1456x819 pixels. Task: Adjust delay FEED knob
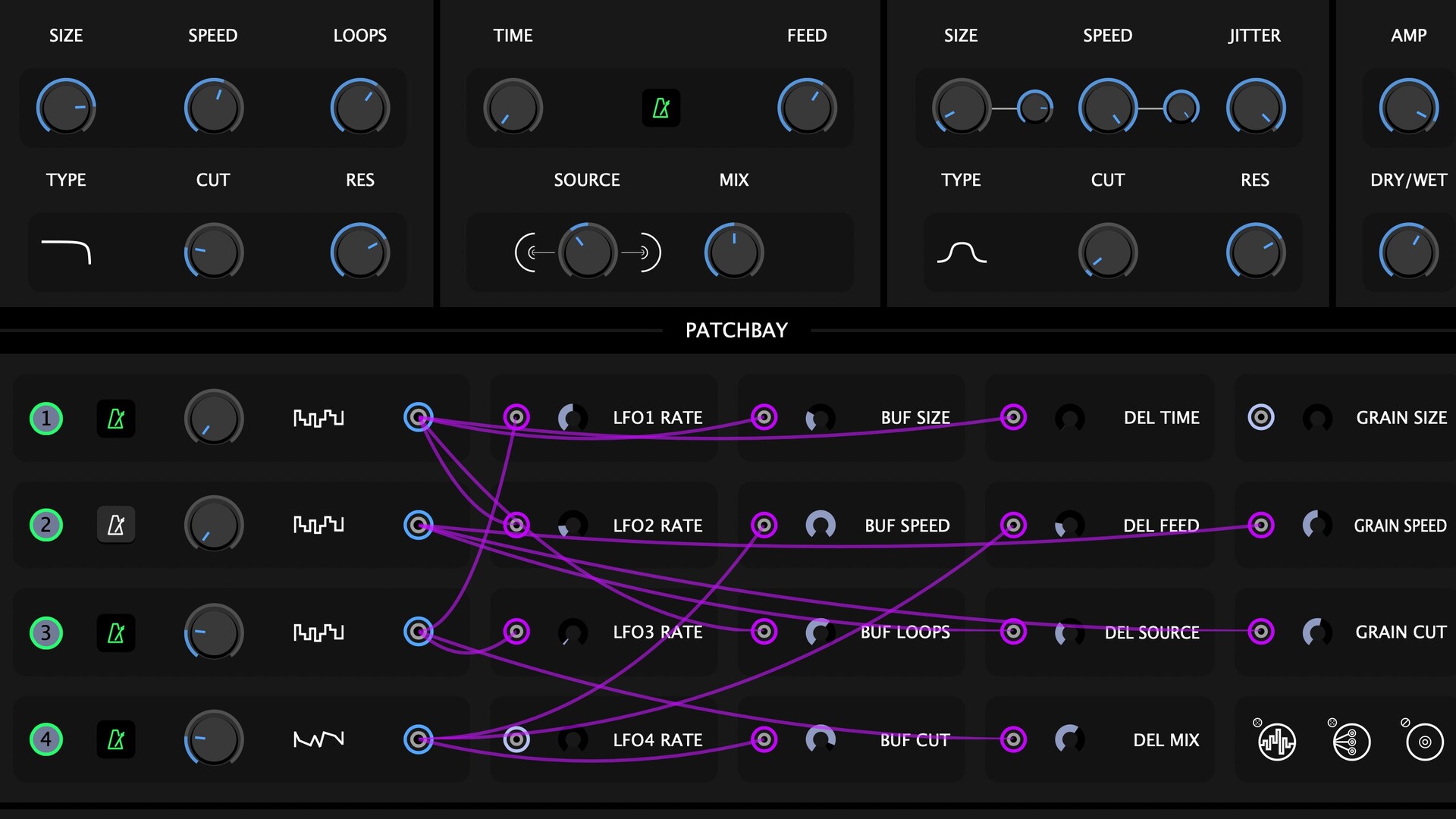click(x=807, y=108)
